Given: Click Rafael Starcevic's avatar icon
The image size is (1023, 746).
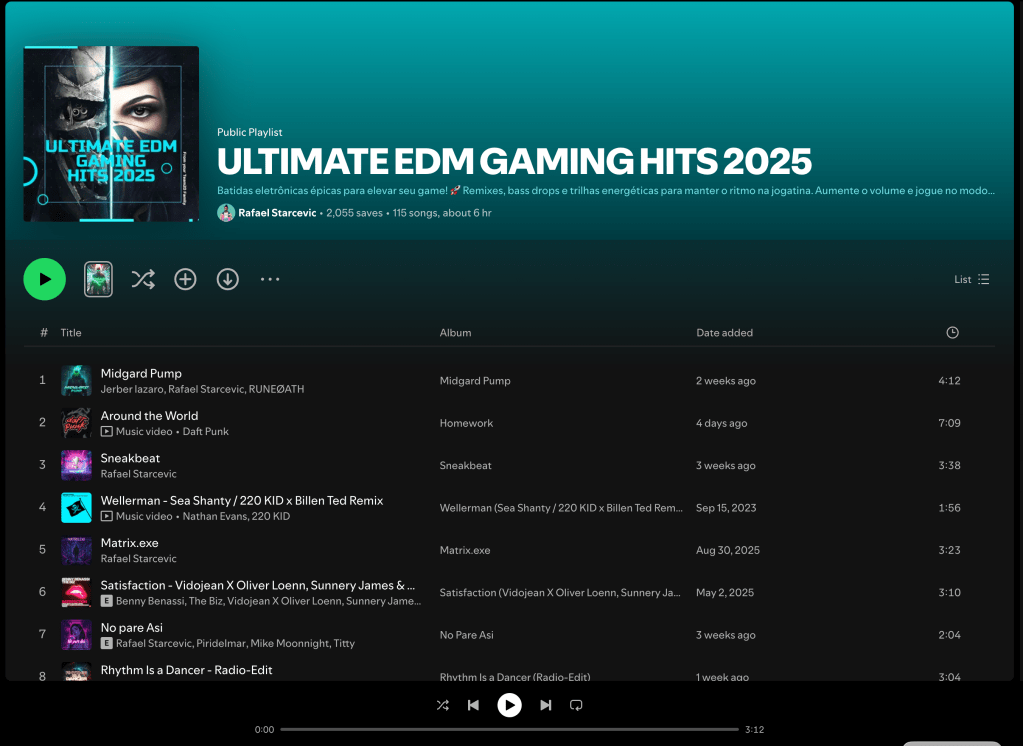Looking at the screenshot, I should pyautogui.click(x=226, y=213).
